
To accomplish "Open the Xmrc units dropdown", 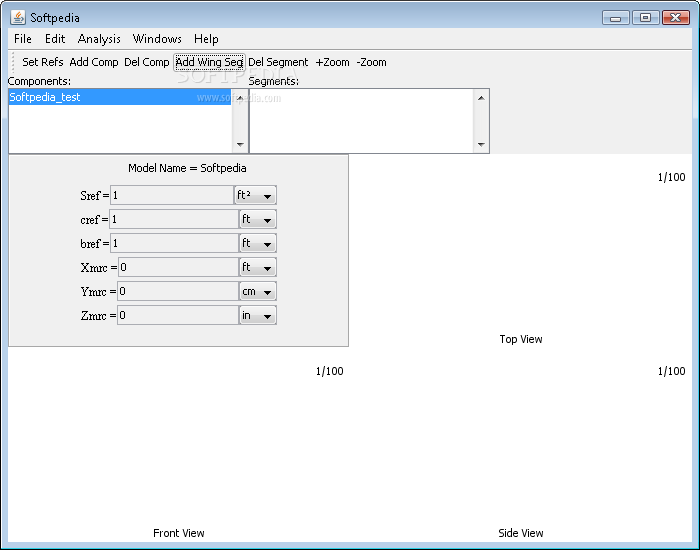I will click(x=258, y=267).
